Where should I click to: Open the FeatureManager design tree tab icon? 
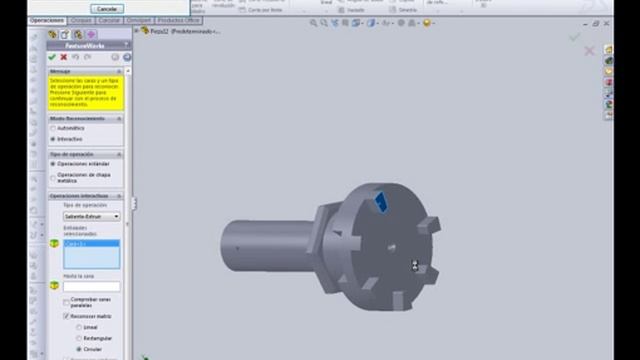53,34
